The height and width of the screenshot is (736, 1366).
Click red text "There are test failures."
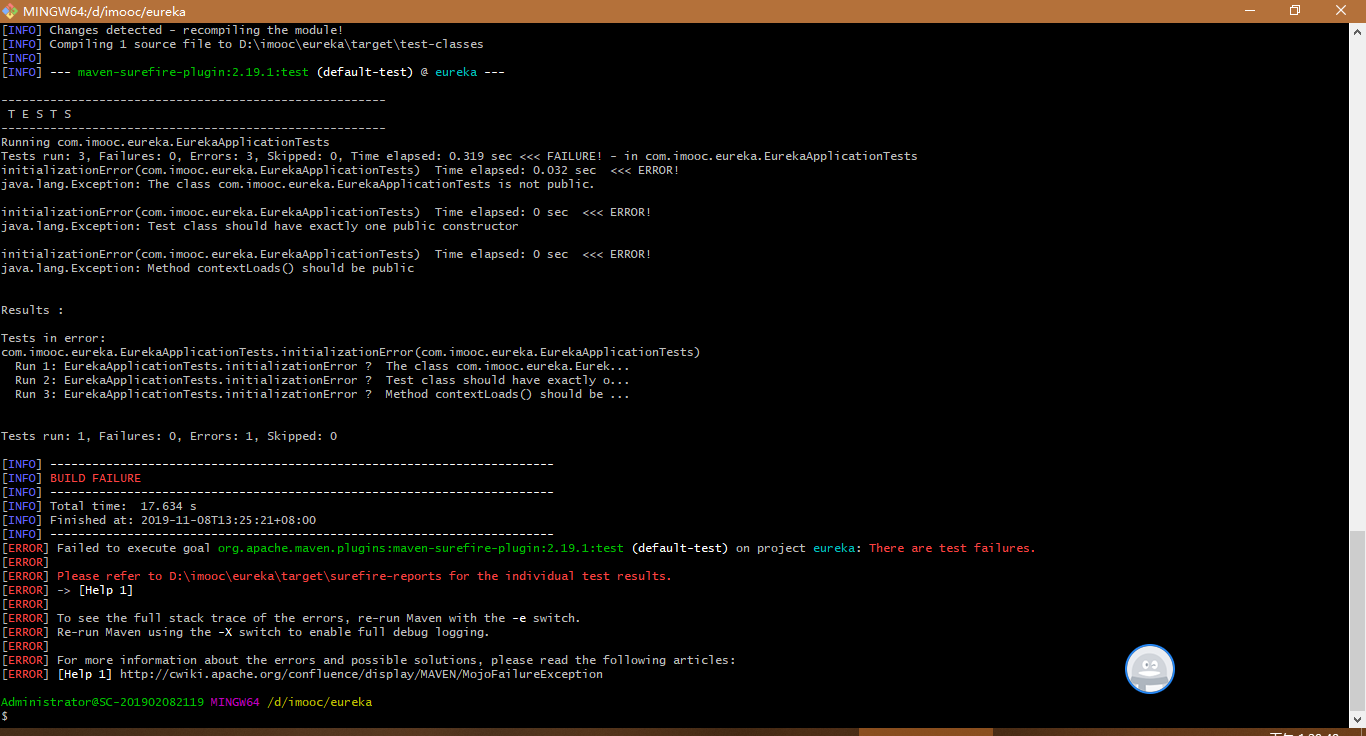point(952,548)
